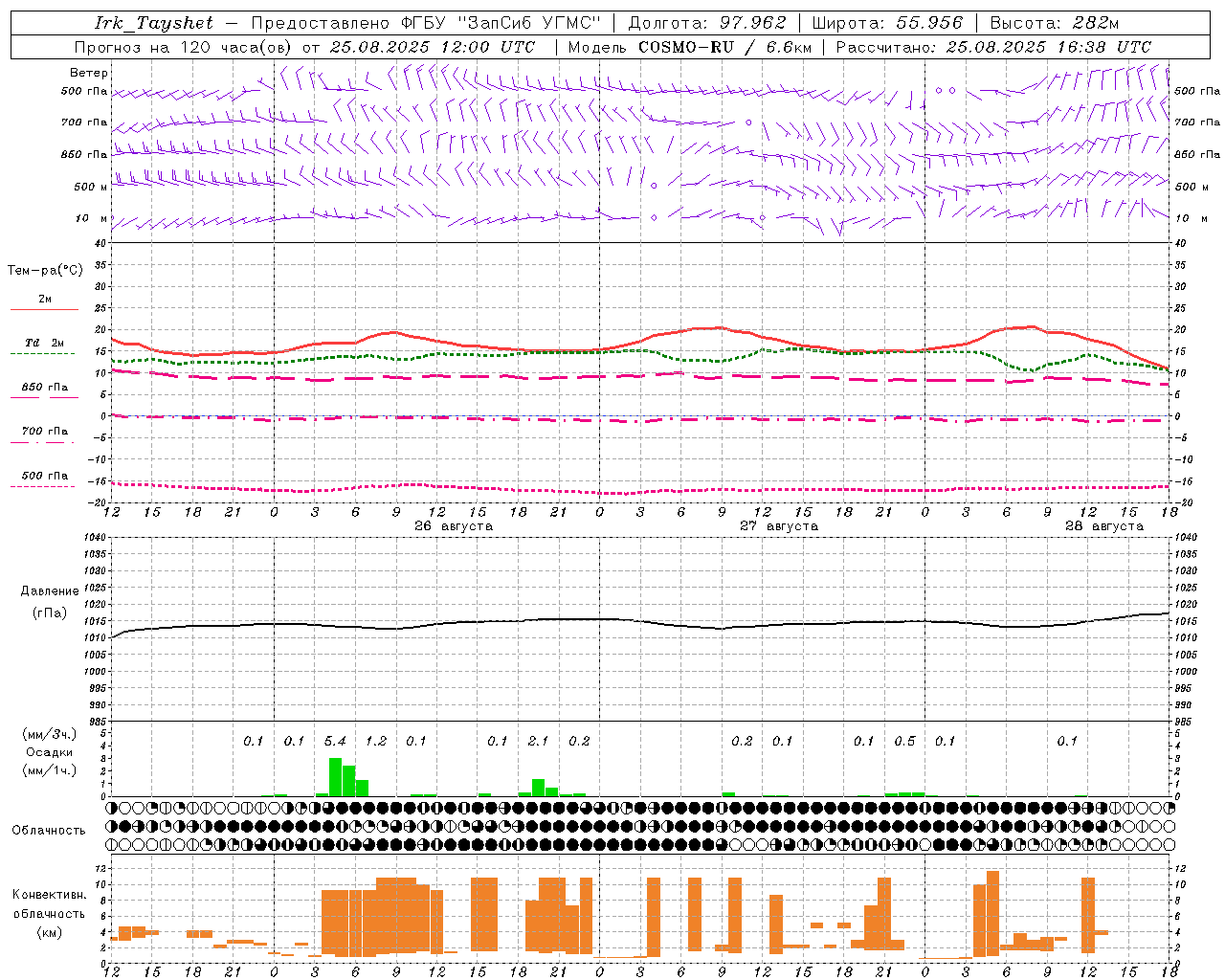The height and width of the screenshot is (980, 1225).
Task: Click the 'Давление' pressure label
Action: pyautogui.click(x=50, y=591)
